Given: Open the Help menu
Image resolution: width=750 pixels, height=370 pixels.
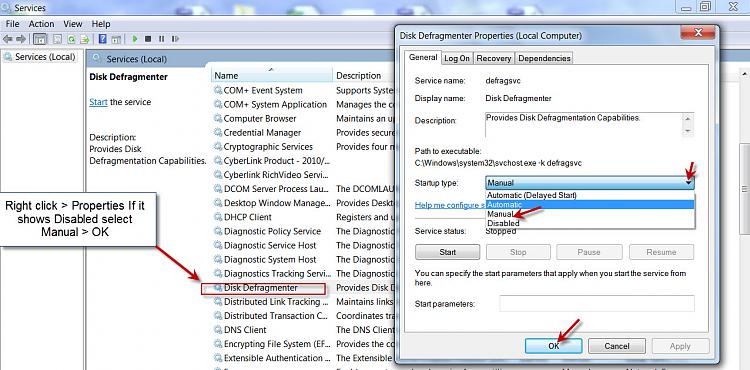Looking at the screenshot, I should [101, 24].
